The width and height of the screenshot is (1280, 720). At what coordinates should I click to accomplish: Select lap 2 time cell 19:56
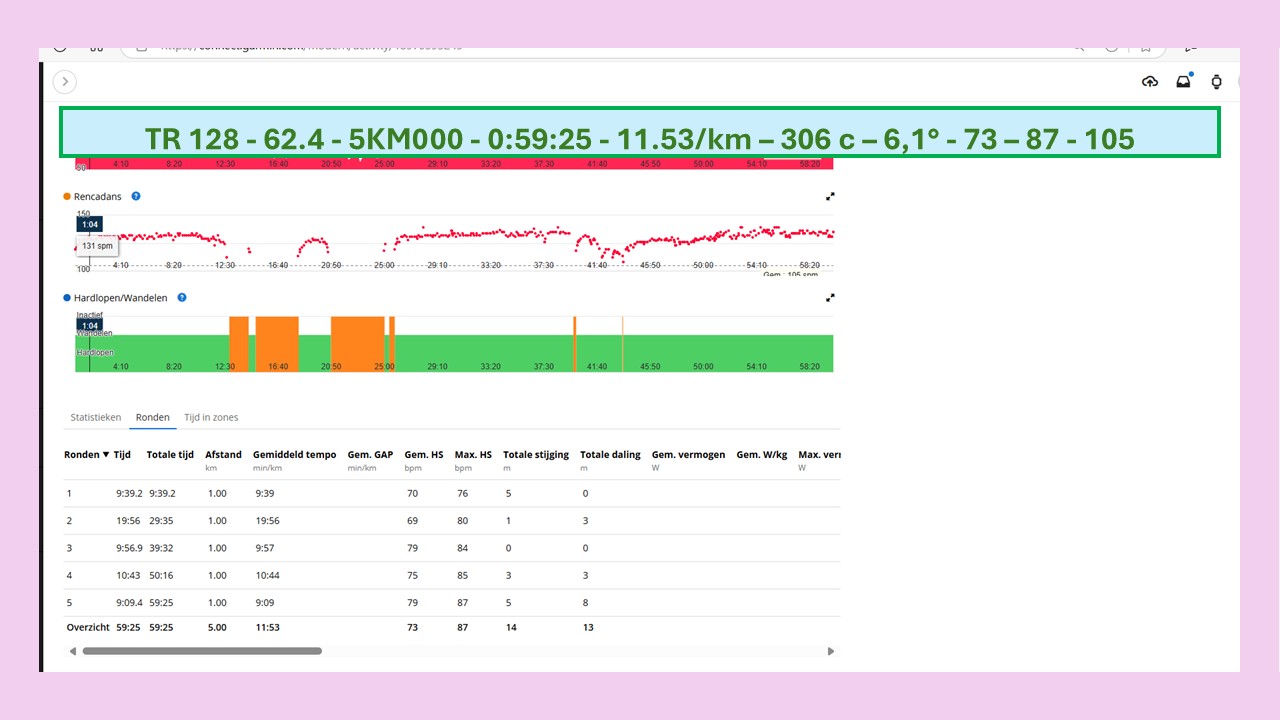[x=128, y=520]
